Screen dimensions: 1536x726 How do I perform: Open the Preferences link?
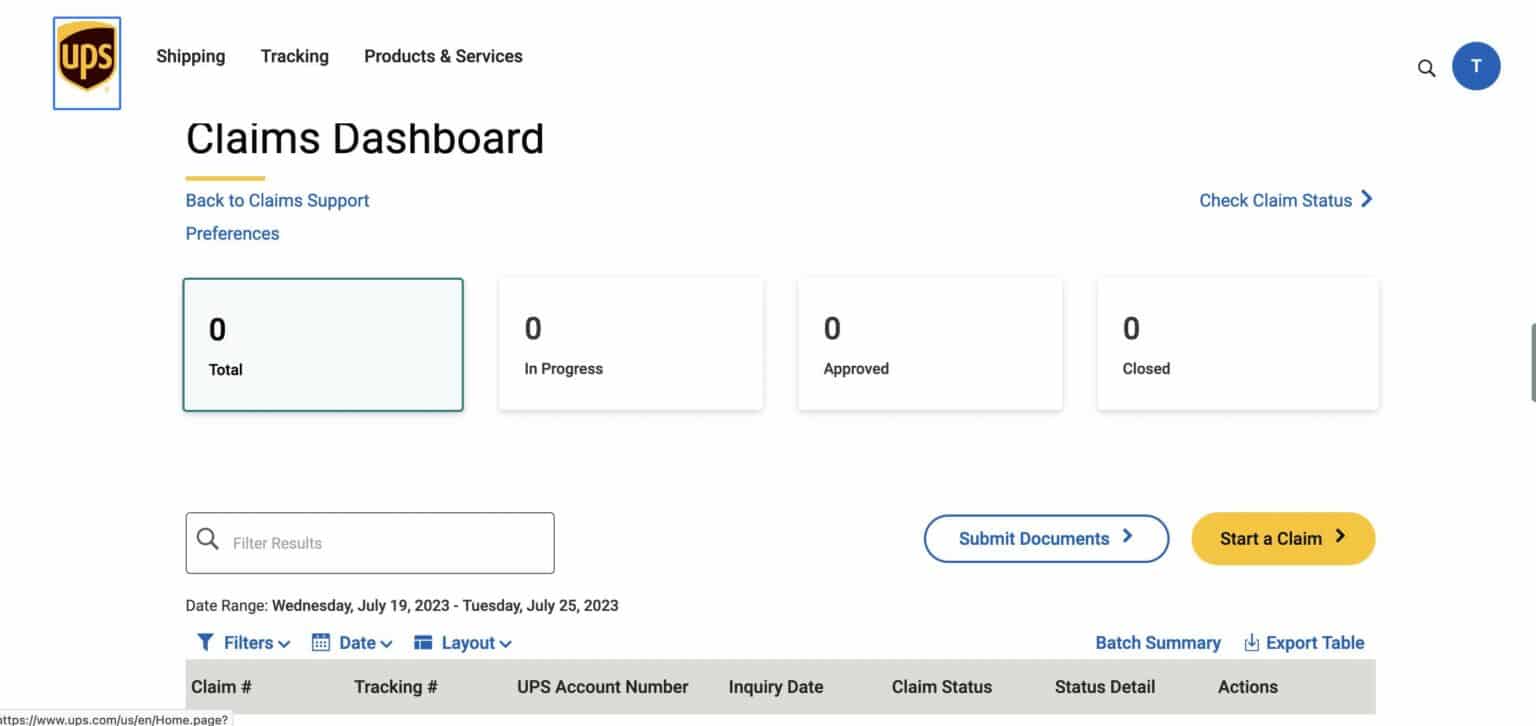pos(232,233)
